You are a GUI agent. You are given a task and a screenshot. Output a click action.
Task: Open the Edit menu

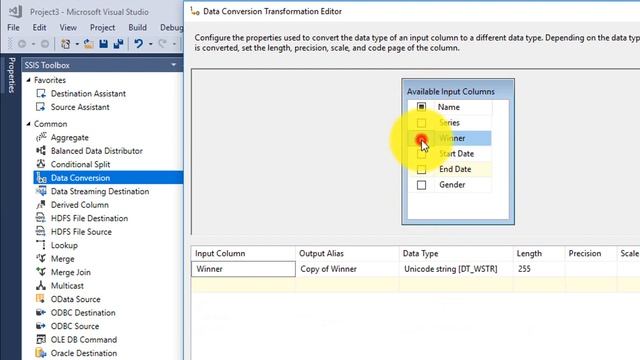point(39,27)
